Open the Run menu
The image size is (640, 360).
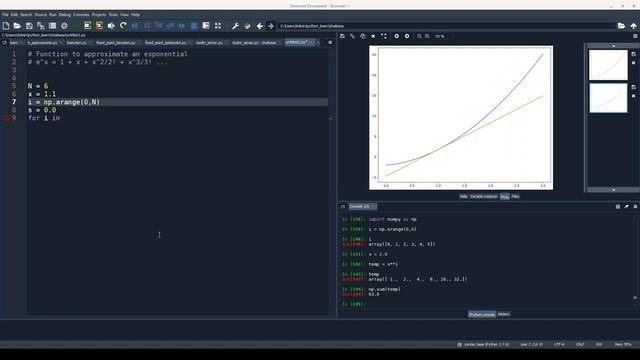[53, 15]
